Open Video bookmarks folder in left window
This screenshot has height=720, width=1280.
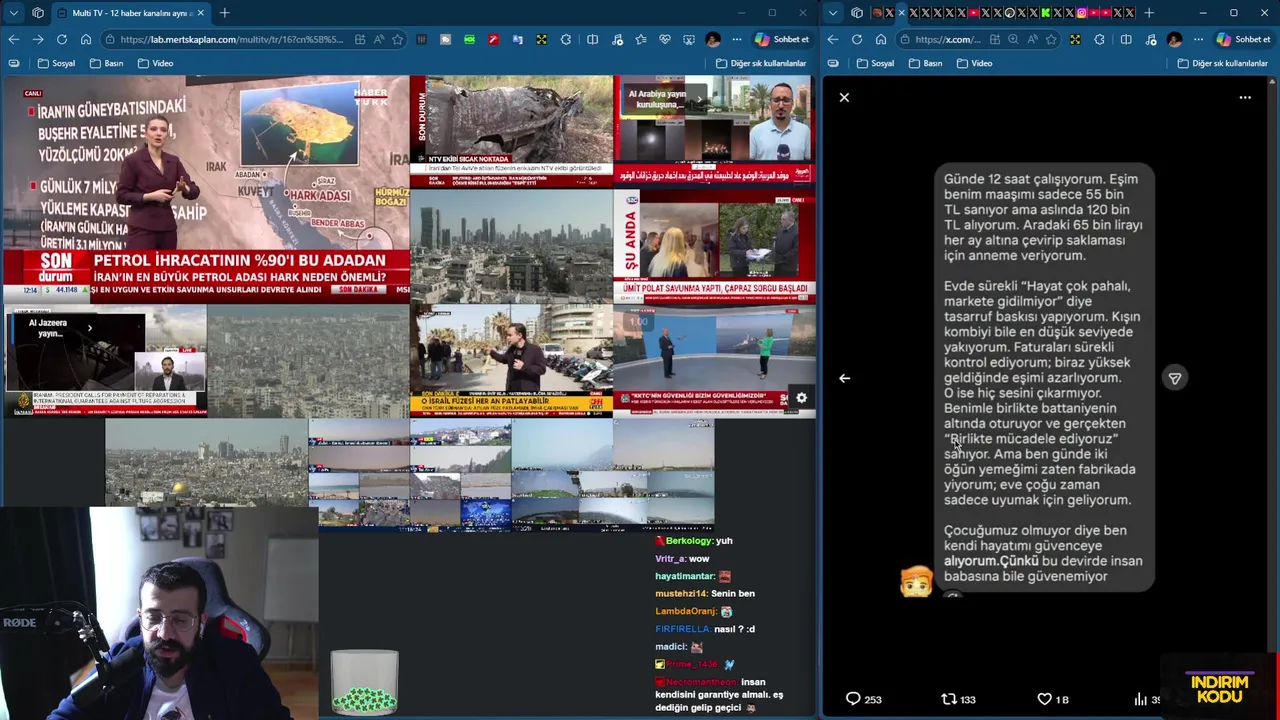click(155, 63)
